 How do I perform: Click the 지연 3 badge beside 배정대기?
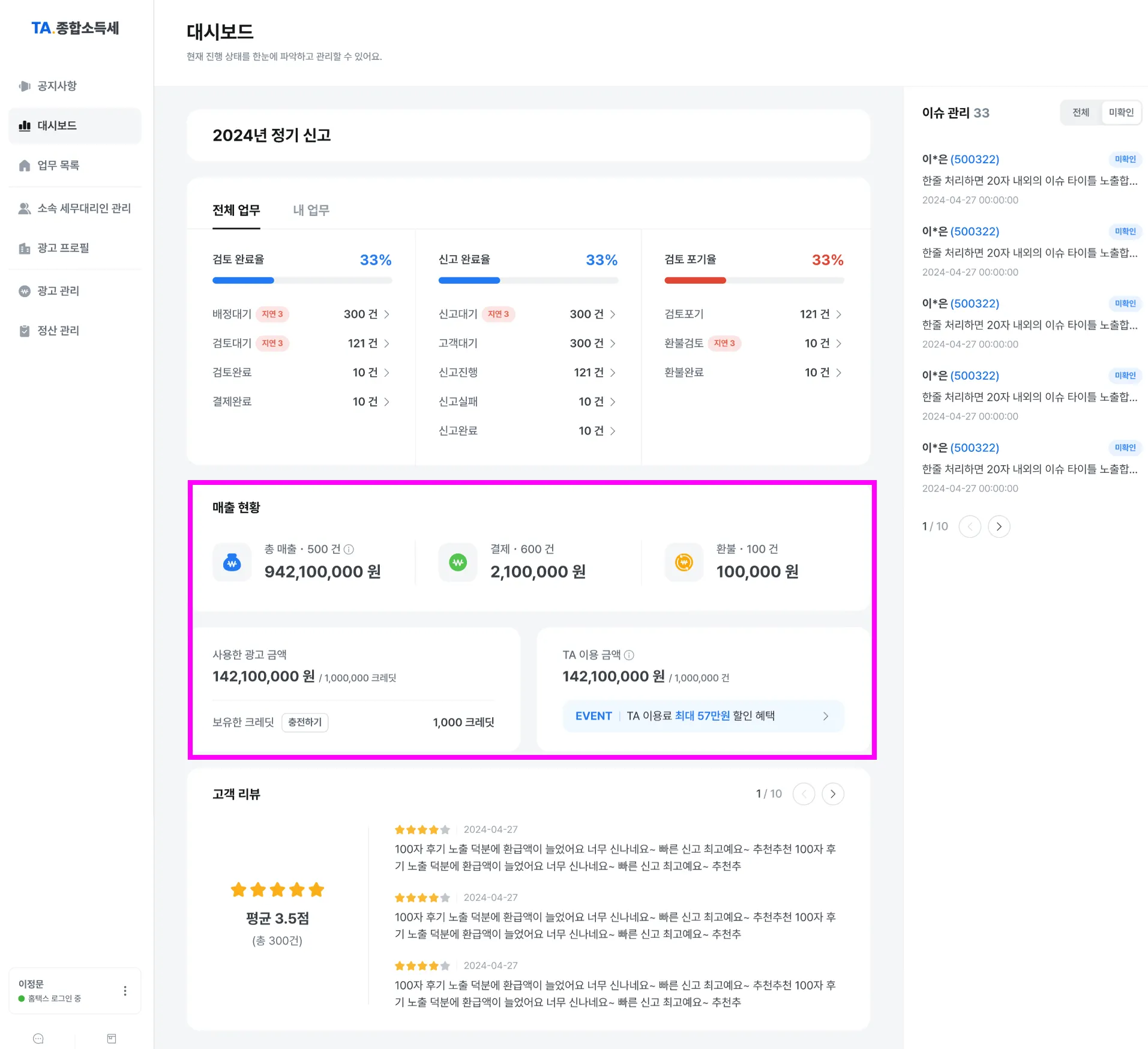tap(272, 314)
